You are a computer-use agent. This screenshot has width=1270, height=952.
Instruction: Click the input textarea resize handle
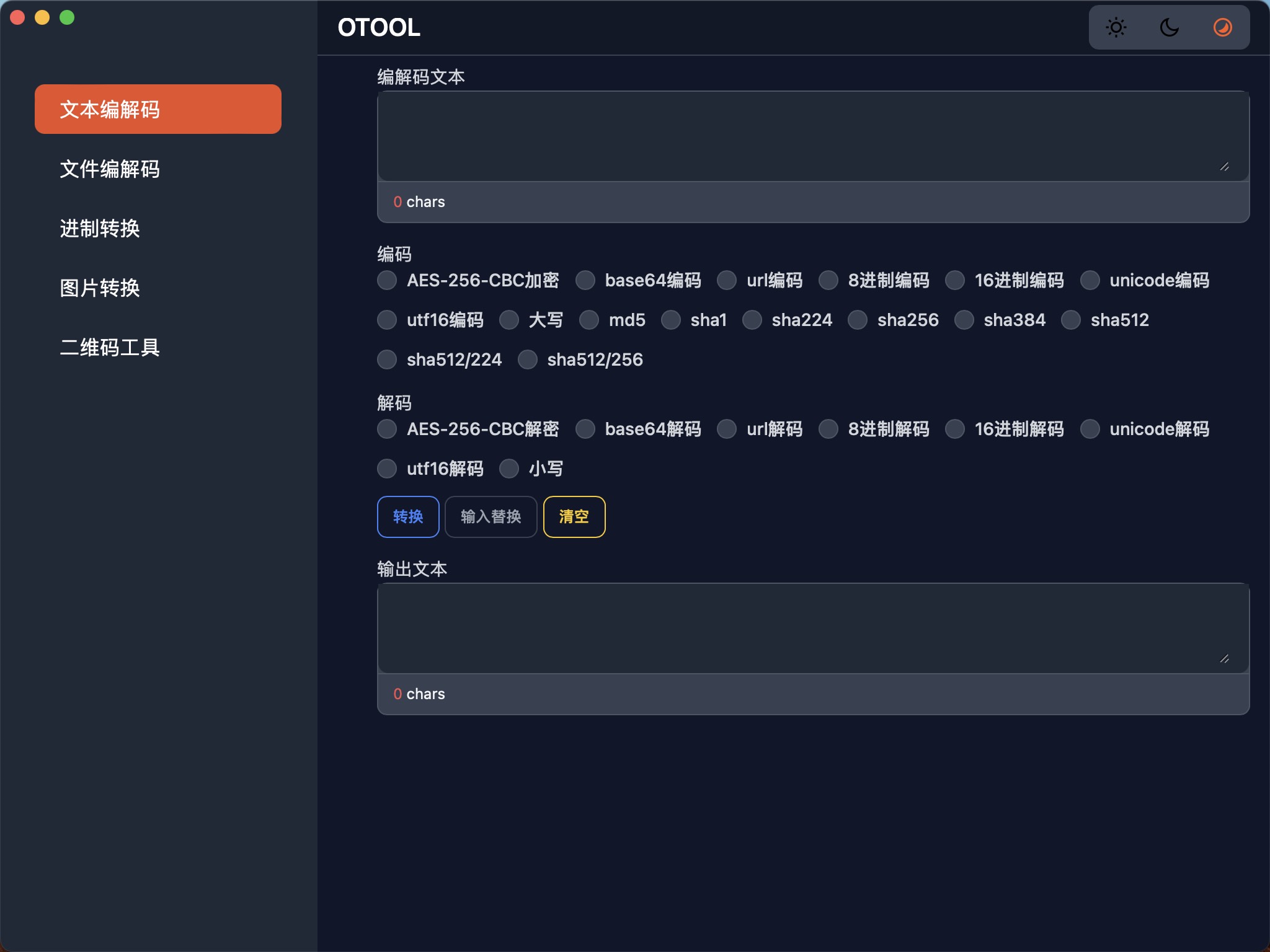click(1224, 167)
